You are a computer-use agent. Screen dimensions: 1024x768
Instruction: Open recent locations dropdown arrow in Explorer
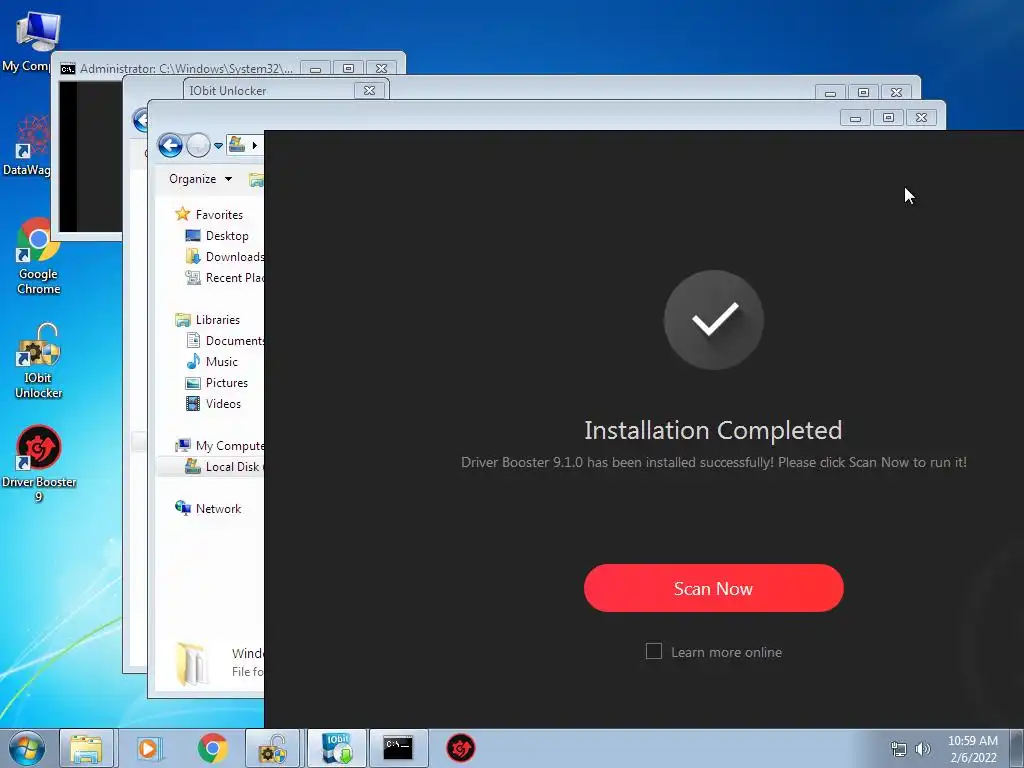pos(218,146)
